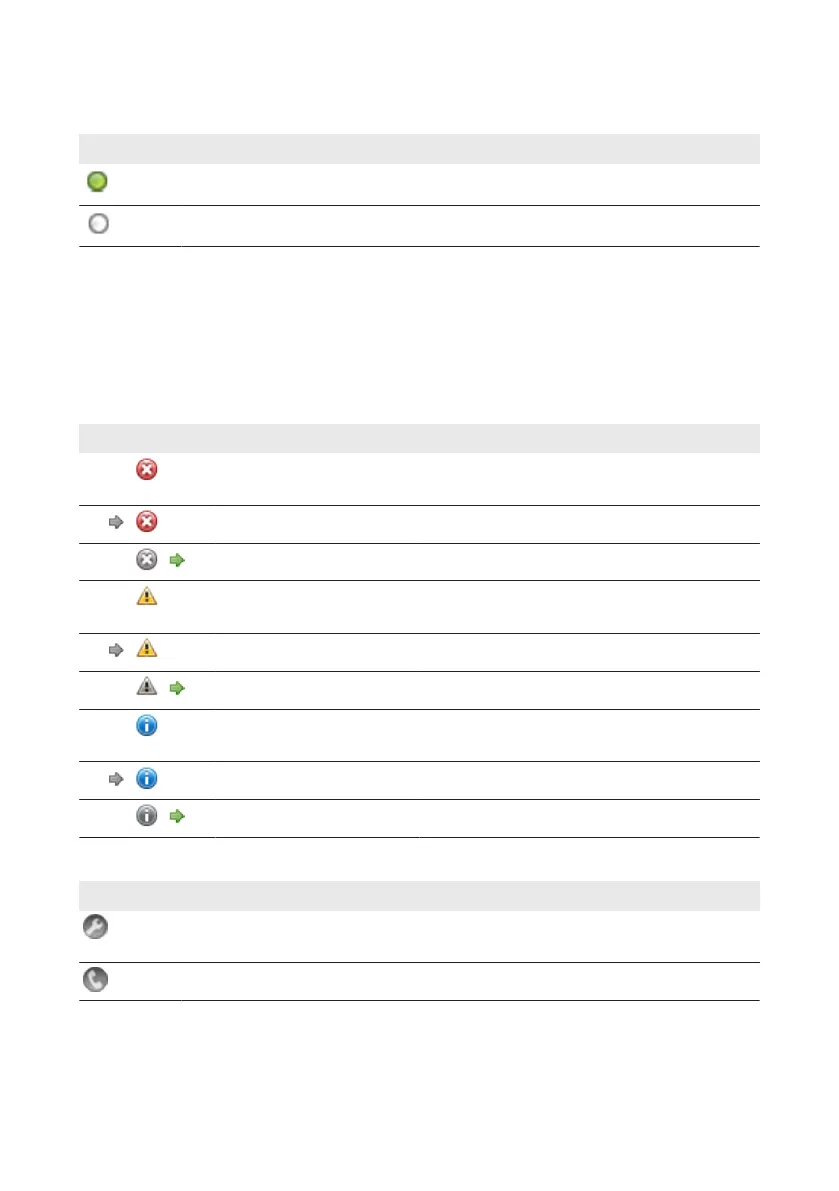This screenshot has height=1191, width=839.
Task: Click the gray cleared info icon
Action: point(147,816)
